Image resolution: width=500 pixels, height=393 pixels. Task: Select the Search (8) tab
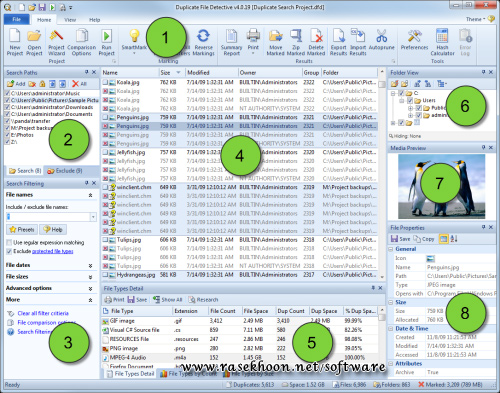[x=25, y=171]
